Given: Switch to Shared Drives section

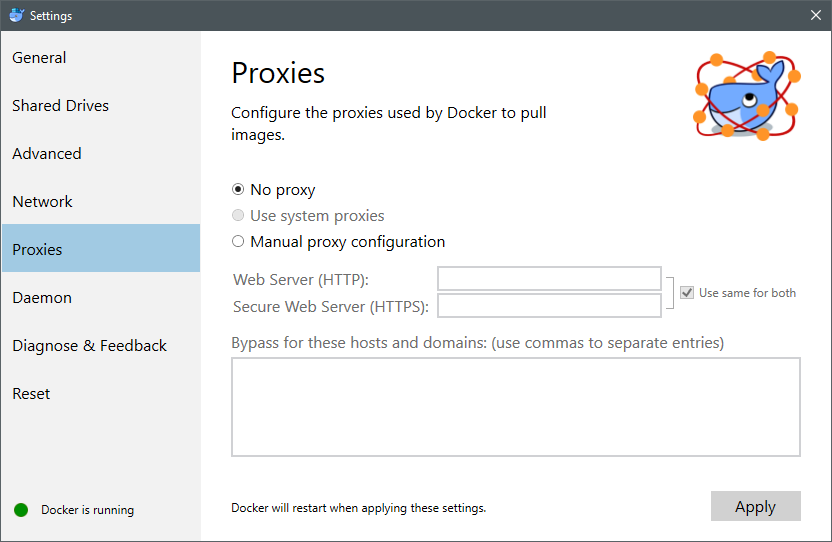Looking at the screenshot, I should point(61,106).
